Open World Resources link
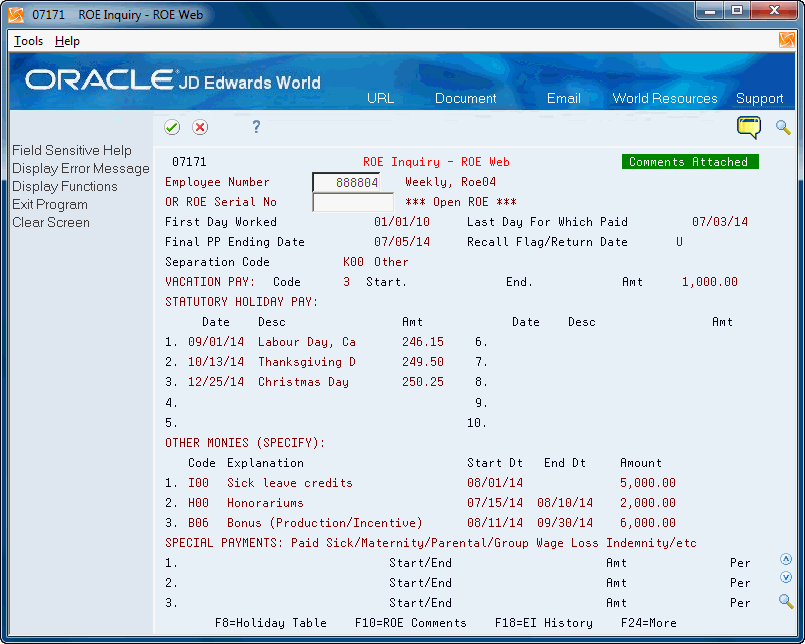Image resolution: width=805 pixels, height=644 pixels. click(x=665, y=98)
